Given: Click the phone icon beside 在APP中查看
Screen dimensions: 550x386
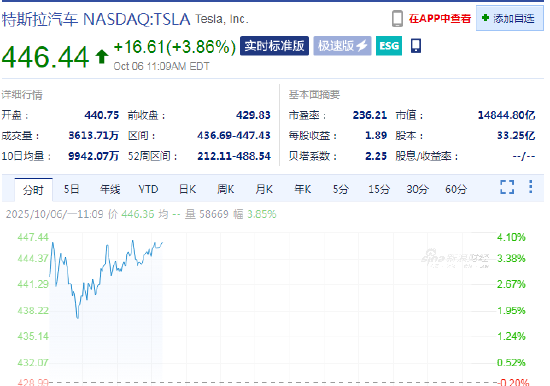Looking at the screenshot, I should click(397, 19).
